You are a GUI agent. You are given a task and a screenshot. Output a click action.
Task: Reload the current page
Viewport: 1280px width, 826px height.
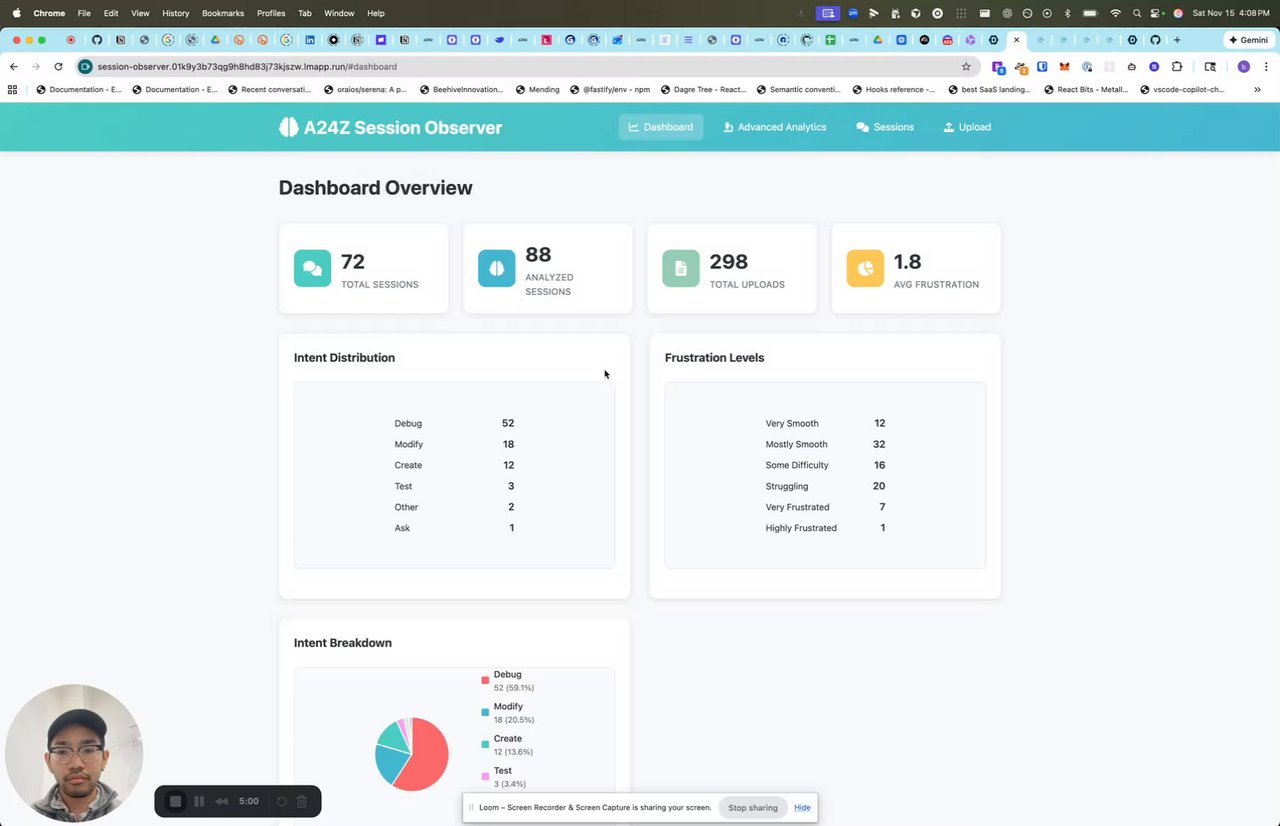coord(58,66)
